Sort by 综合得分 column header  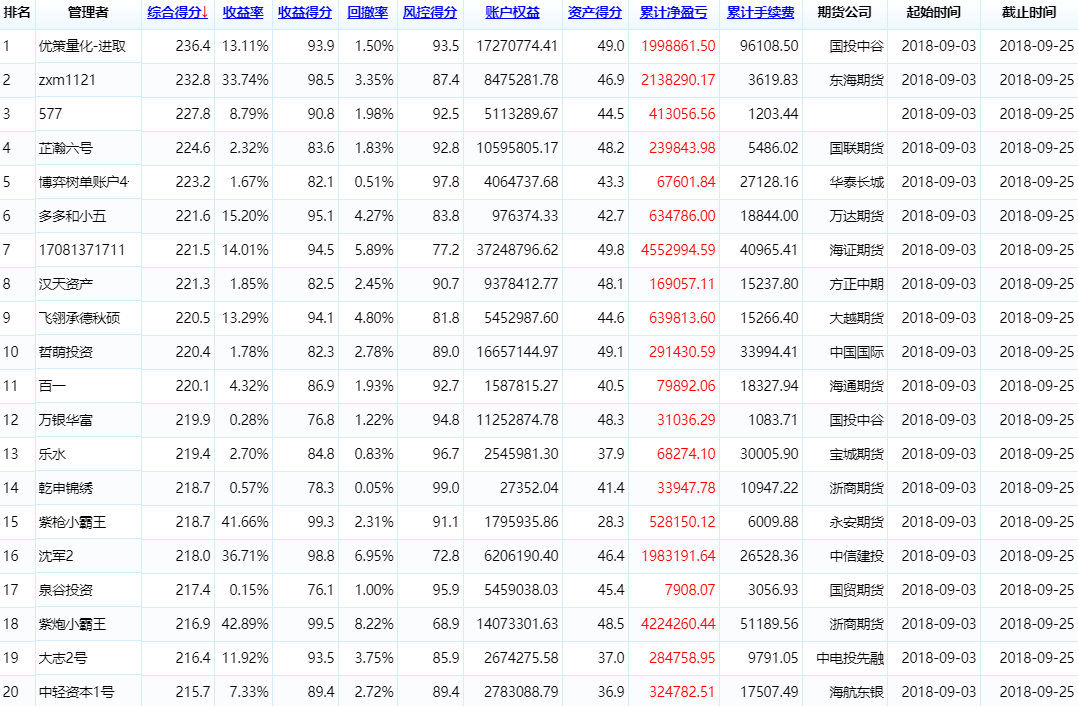click(x=177, y=12)
